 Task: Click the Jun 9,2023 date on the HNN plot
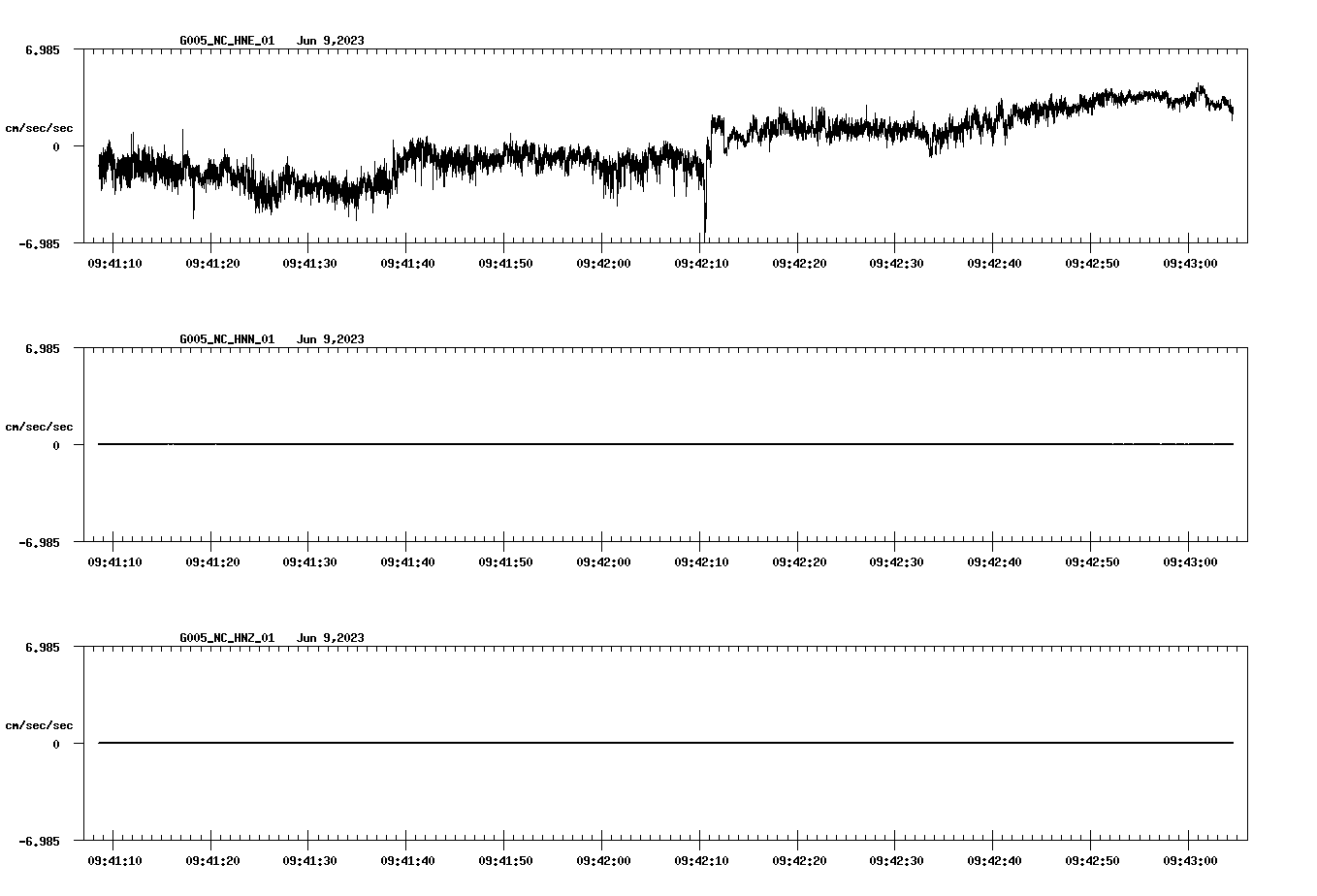332,338
